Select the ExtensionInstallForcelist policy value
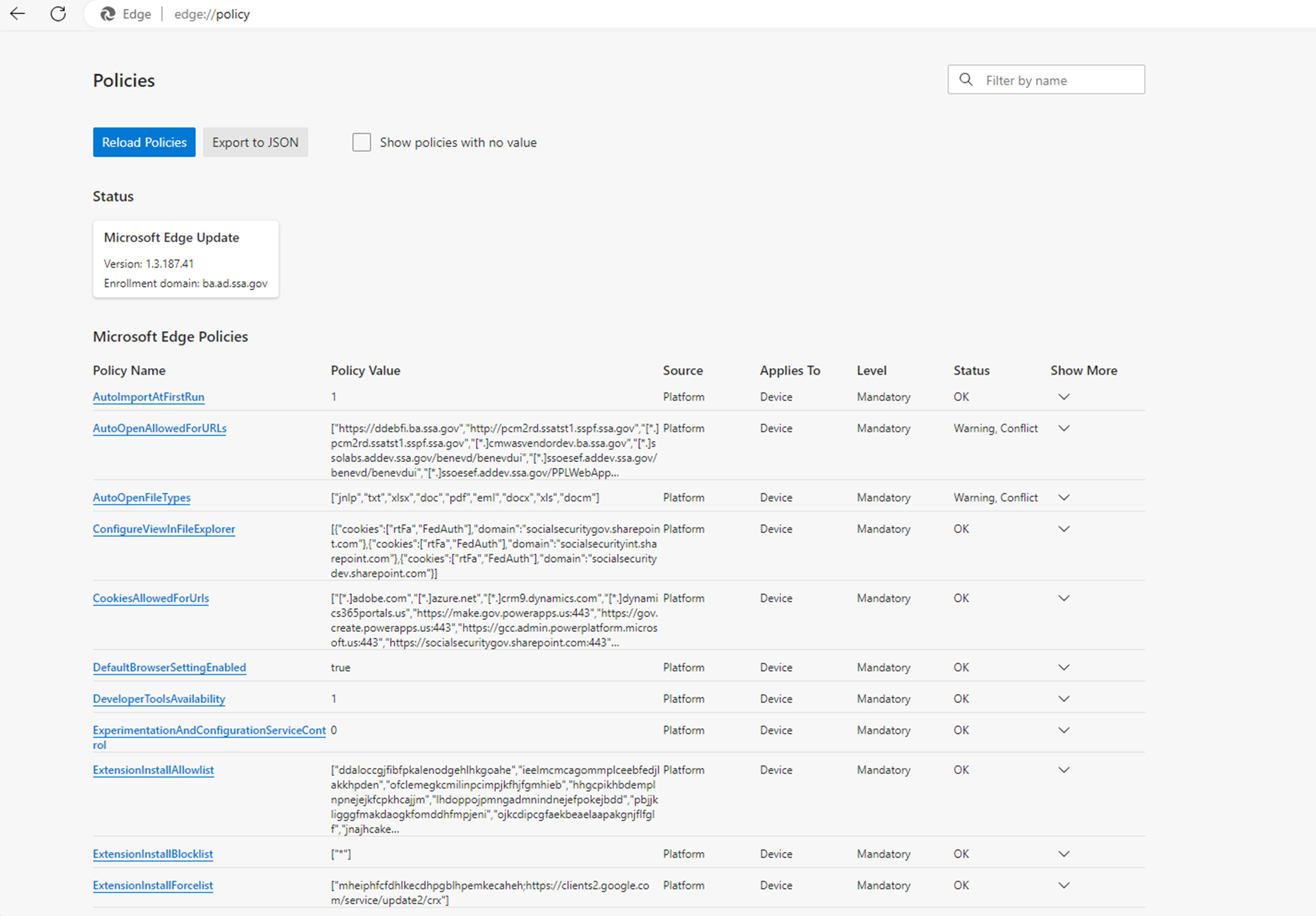This screenshot has width=1316, height=916. (x=490, y=892)
